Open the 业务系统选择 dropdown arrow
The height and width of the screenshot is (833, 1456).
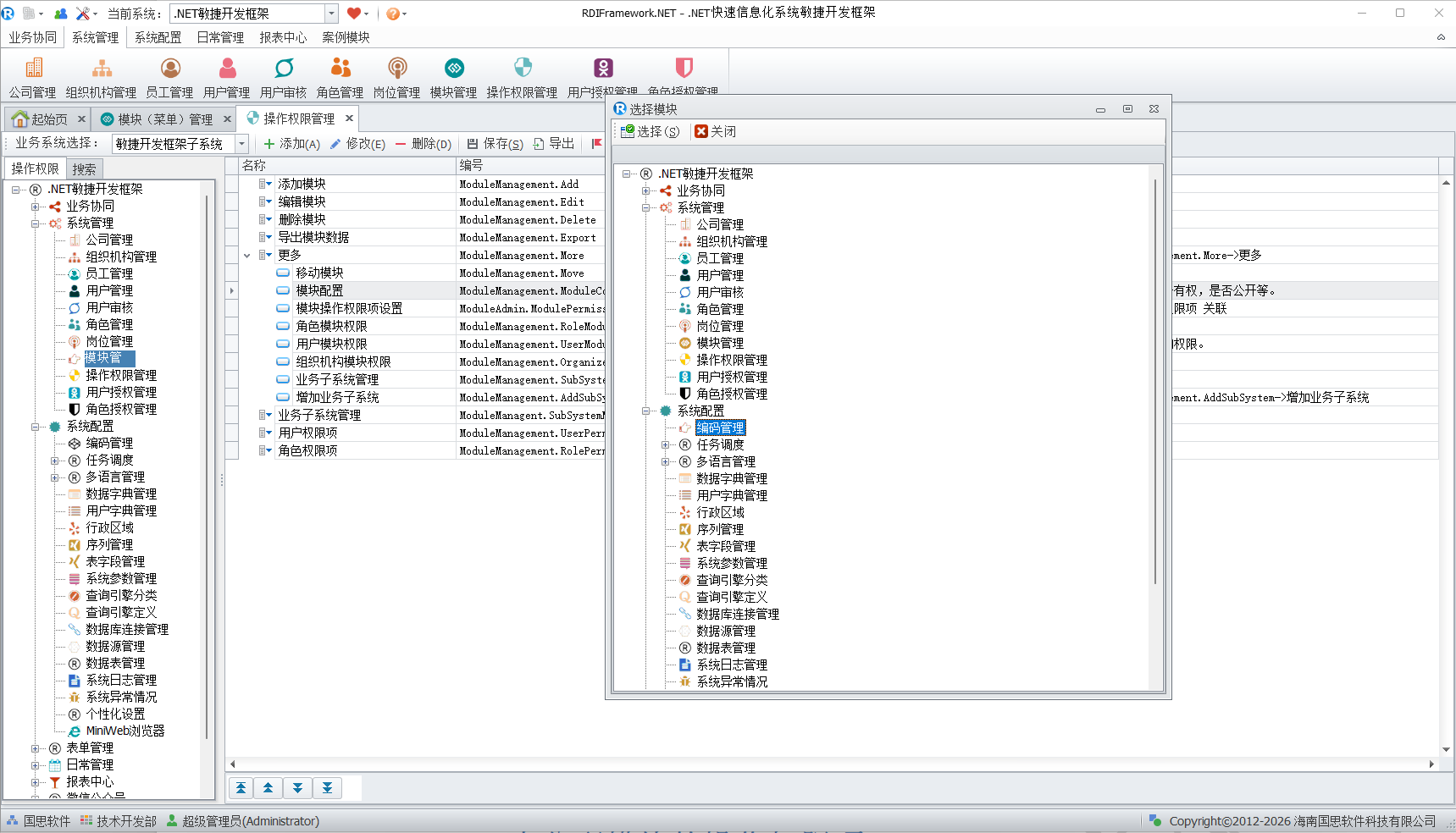pyautogui.click(x=242, y=144)
